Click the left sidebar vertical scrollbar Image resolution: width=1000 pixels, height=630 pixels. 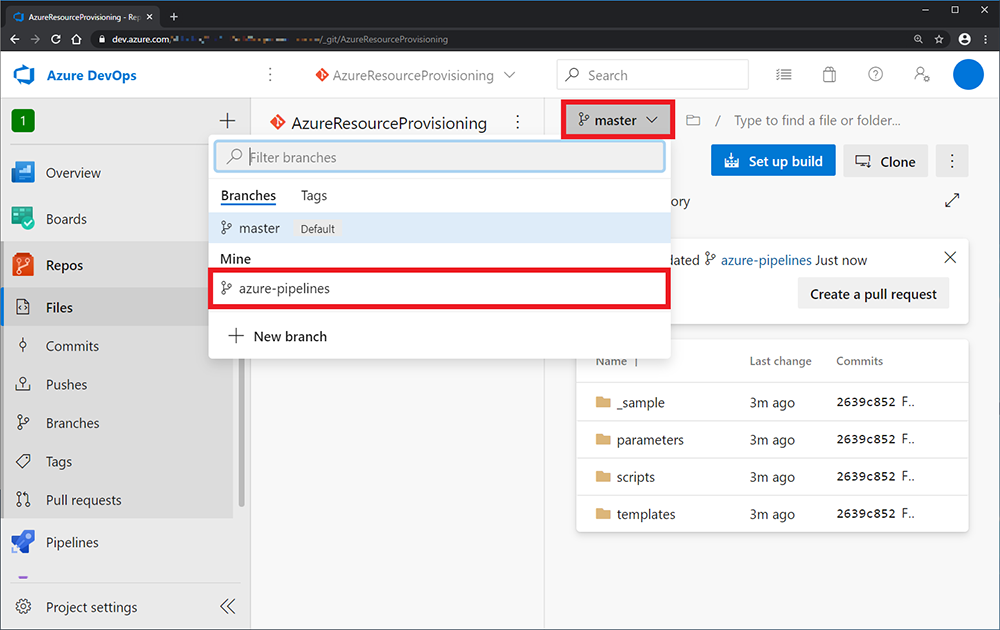point(241,431)
